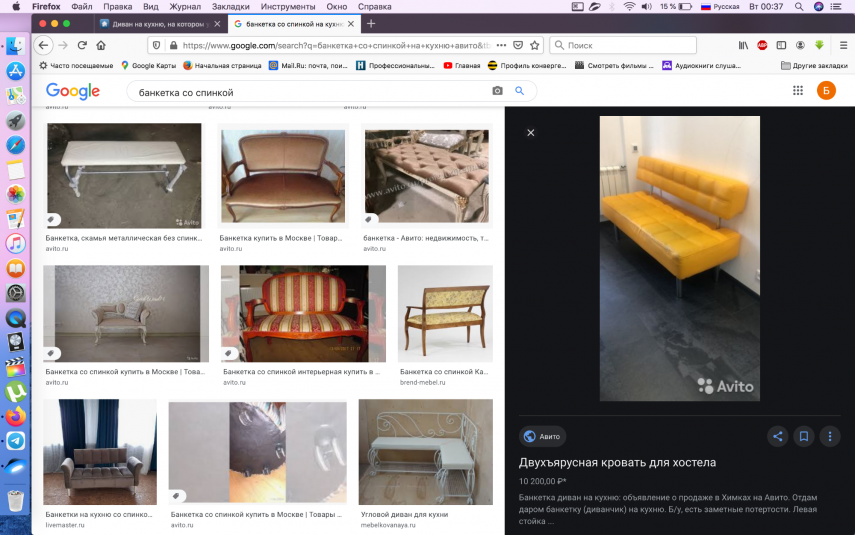Viewport: 855px width, 535px height.
Task: Save the previewed image to collection
Action: (x=804, y=436)
